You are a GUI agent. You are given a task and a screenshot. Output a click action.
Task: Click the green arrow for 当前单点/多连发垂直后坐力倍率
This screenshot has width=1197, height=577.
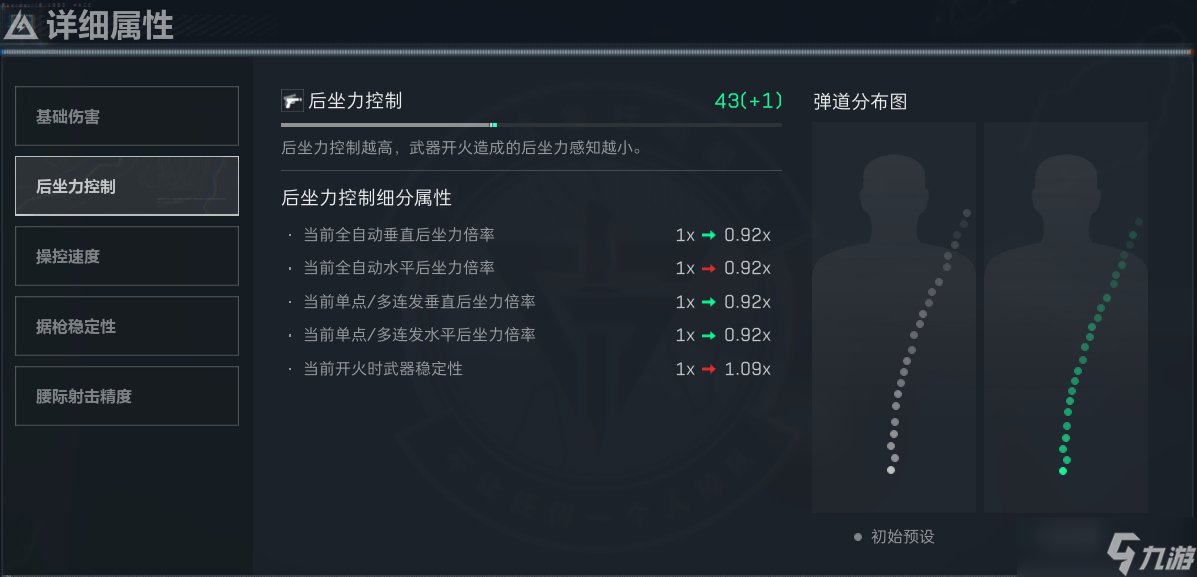point(708,302)
